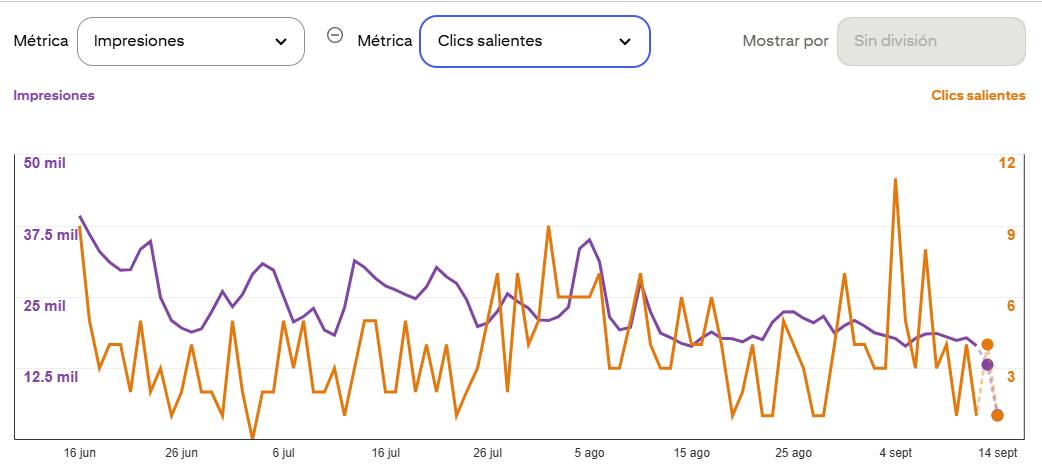1042x474 pixels.
Task: Click the 25 mil axis label
Action: coord(45,306)
